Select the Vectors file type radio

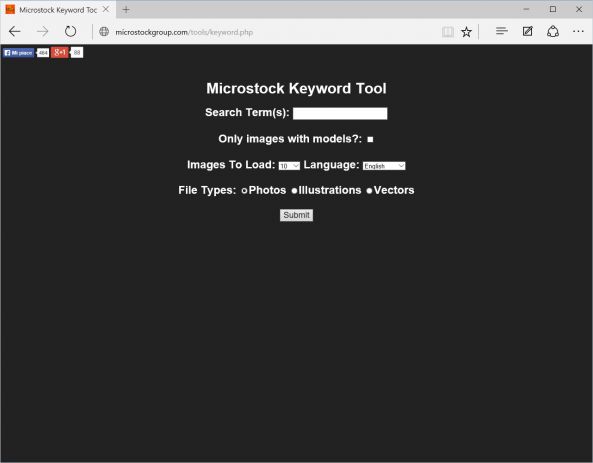tap(369, 191)
